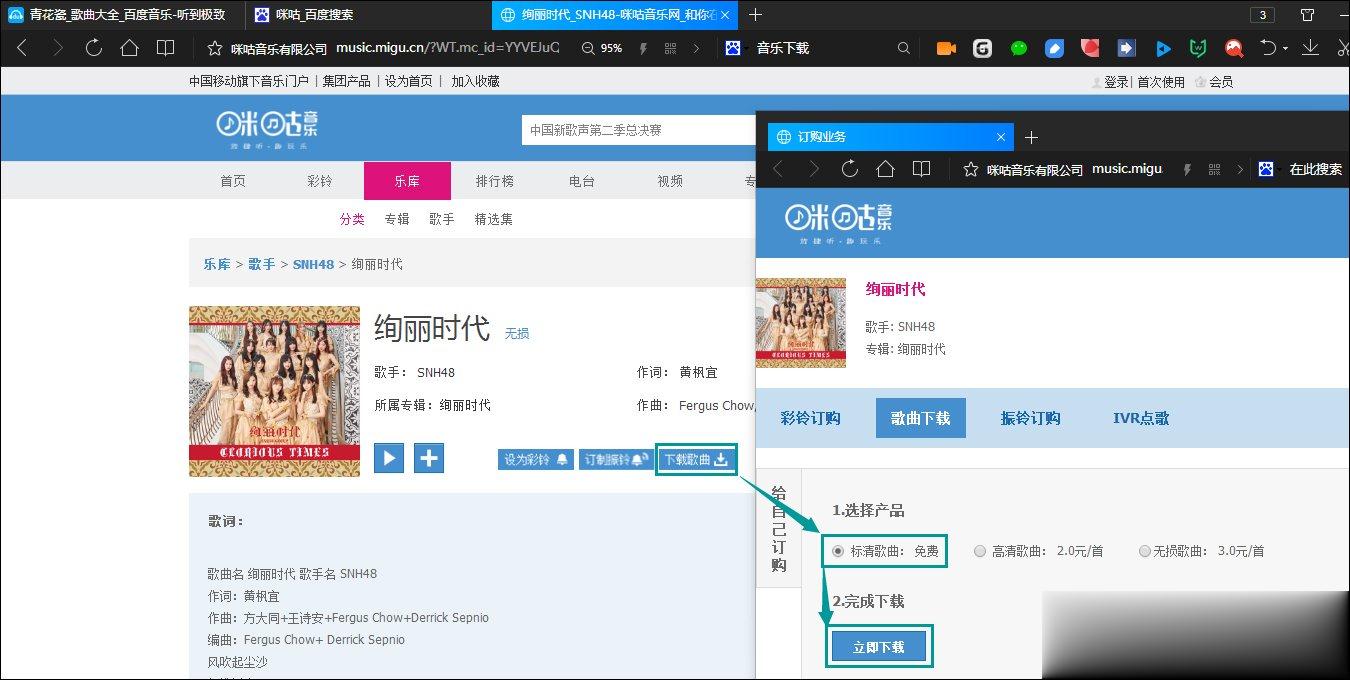
Task: Click 订制振铃 button
Action: [x=616, y=459]
